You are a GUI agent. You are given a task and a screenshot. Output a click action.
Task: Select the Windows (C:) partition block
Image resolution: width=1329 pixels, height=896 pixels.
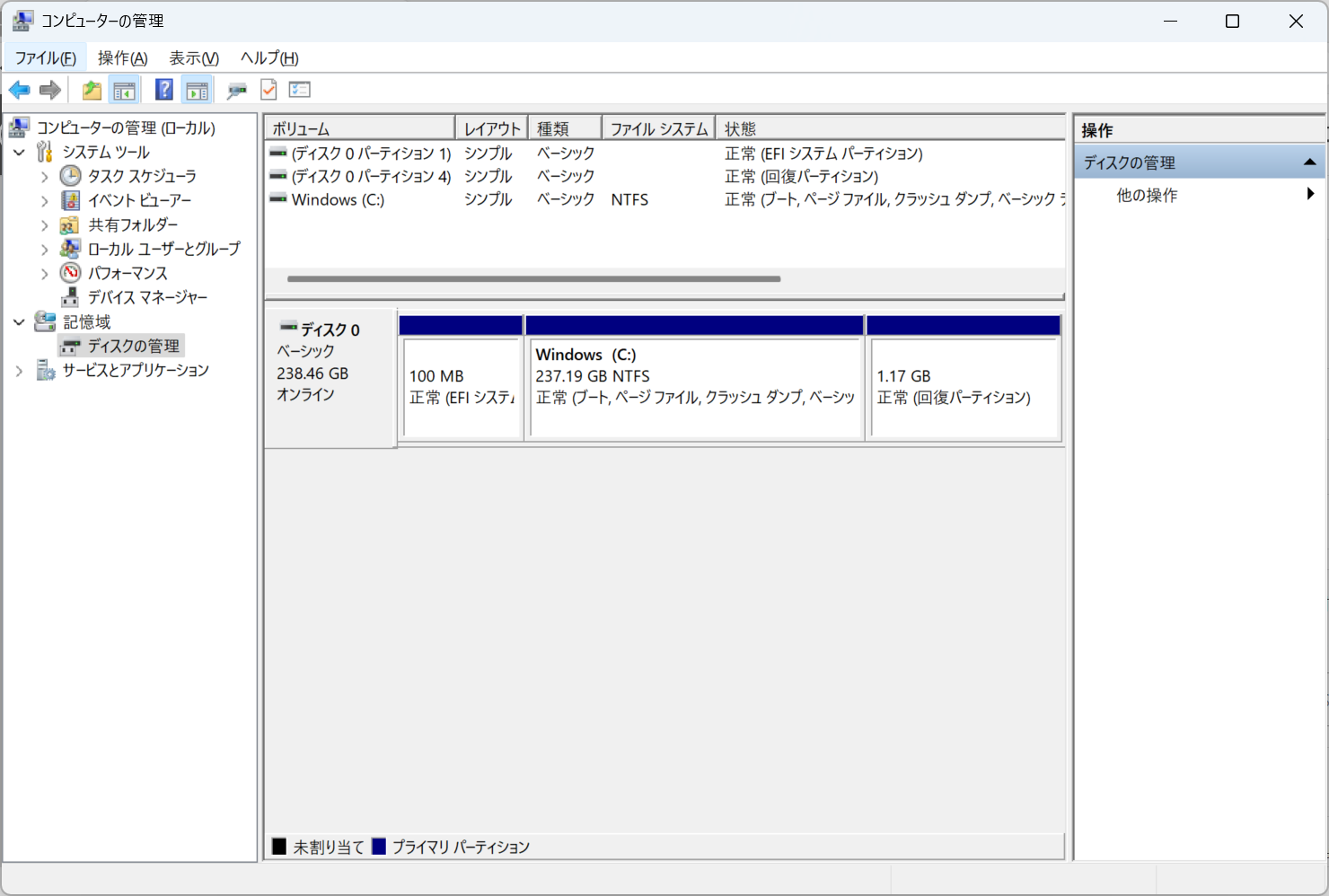coord(694,388)
